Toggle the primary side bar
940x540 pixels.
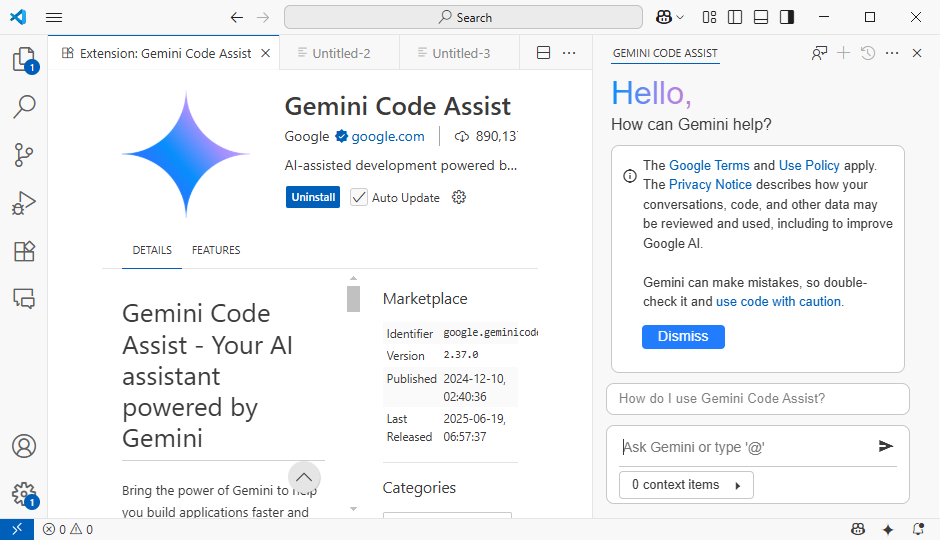click(735, 17)
